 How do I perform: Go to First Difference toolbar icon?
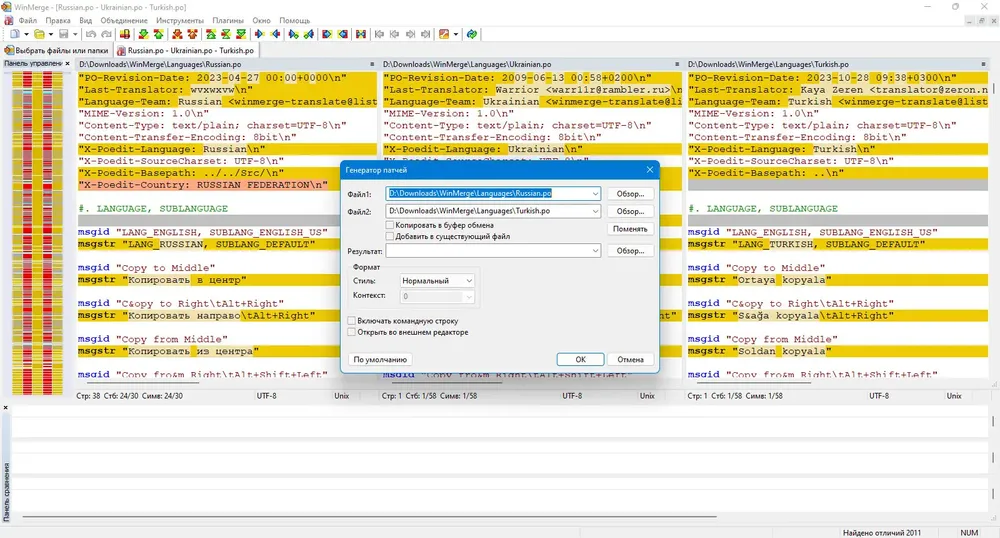point(210,34)
